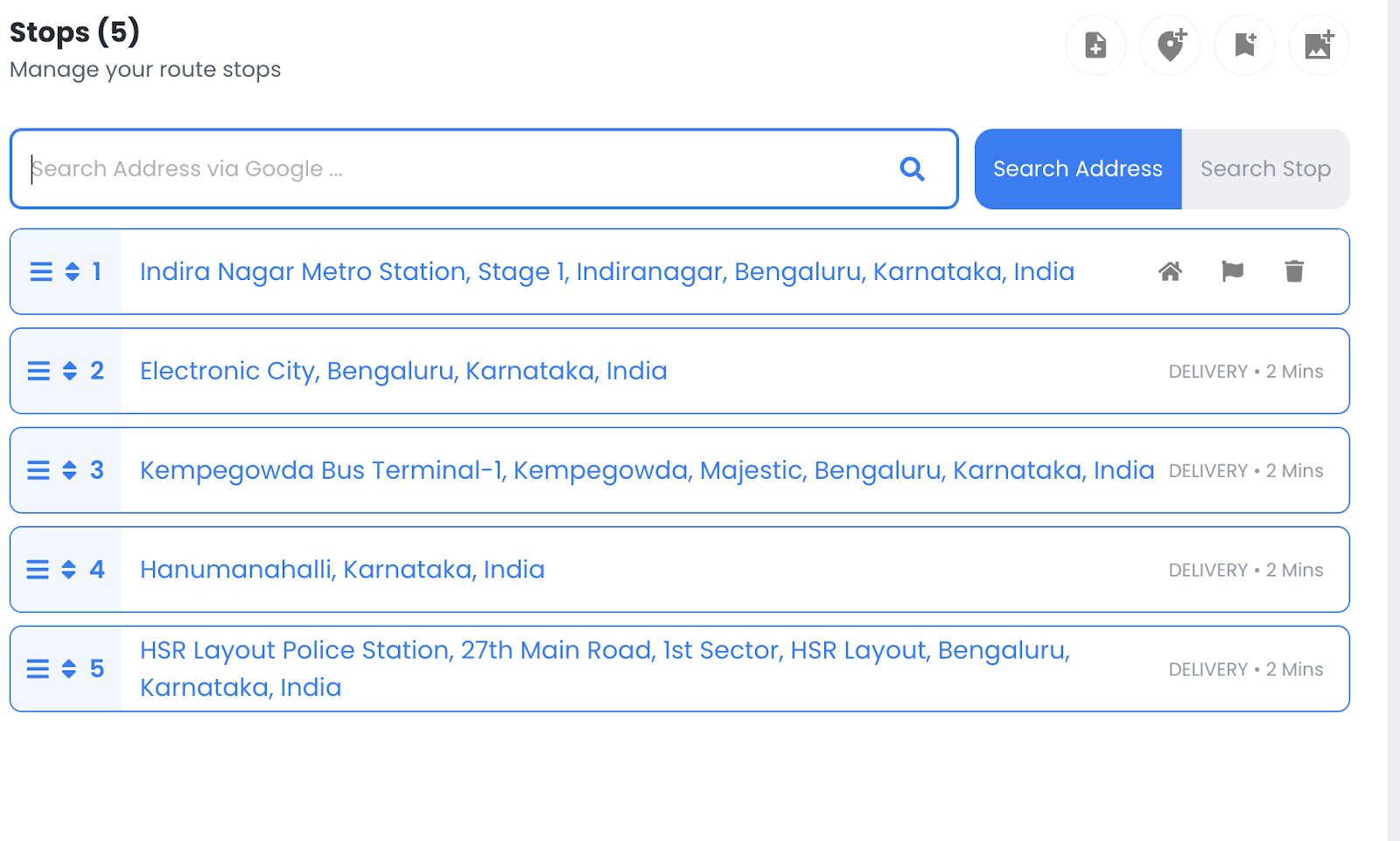Screen dimensions: 1400x841
Task: Open Kempegowda Bus Terminal-1 stop
Action: [647, 471]
